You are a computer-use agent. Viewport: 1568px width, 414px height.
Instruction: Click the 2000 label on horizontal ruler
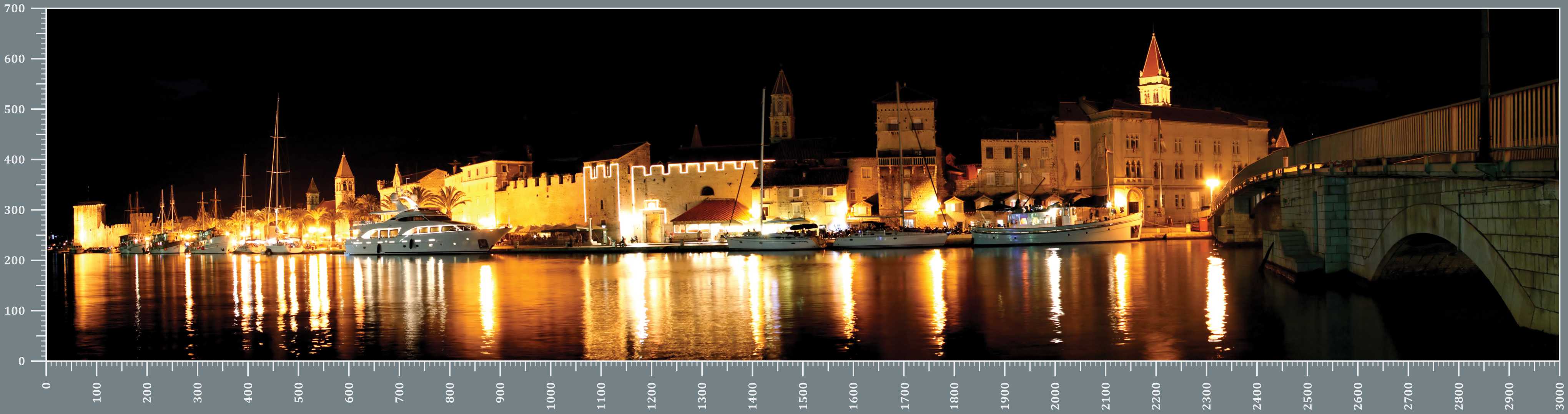[1055, 396]
